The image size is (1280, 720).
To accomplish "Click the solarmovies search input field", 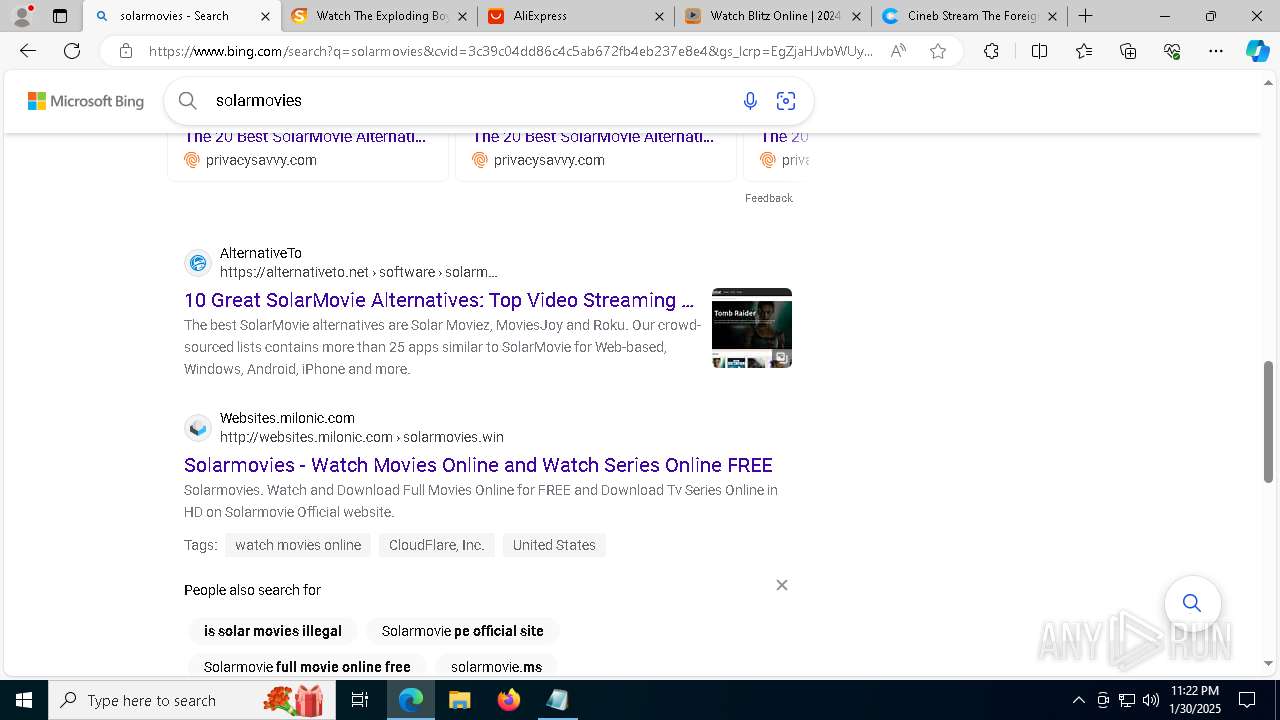I will pos(470,100).
